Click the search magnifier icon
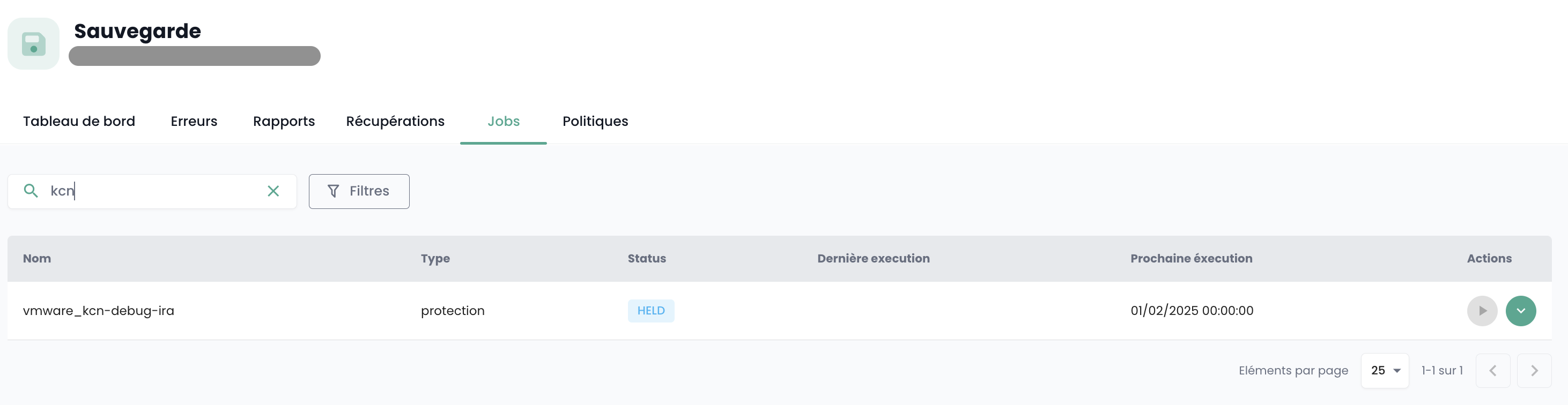Viewport: 1568px width, 405px height. coord(31,191)
